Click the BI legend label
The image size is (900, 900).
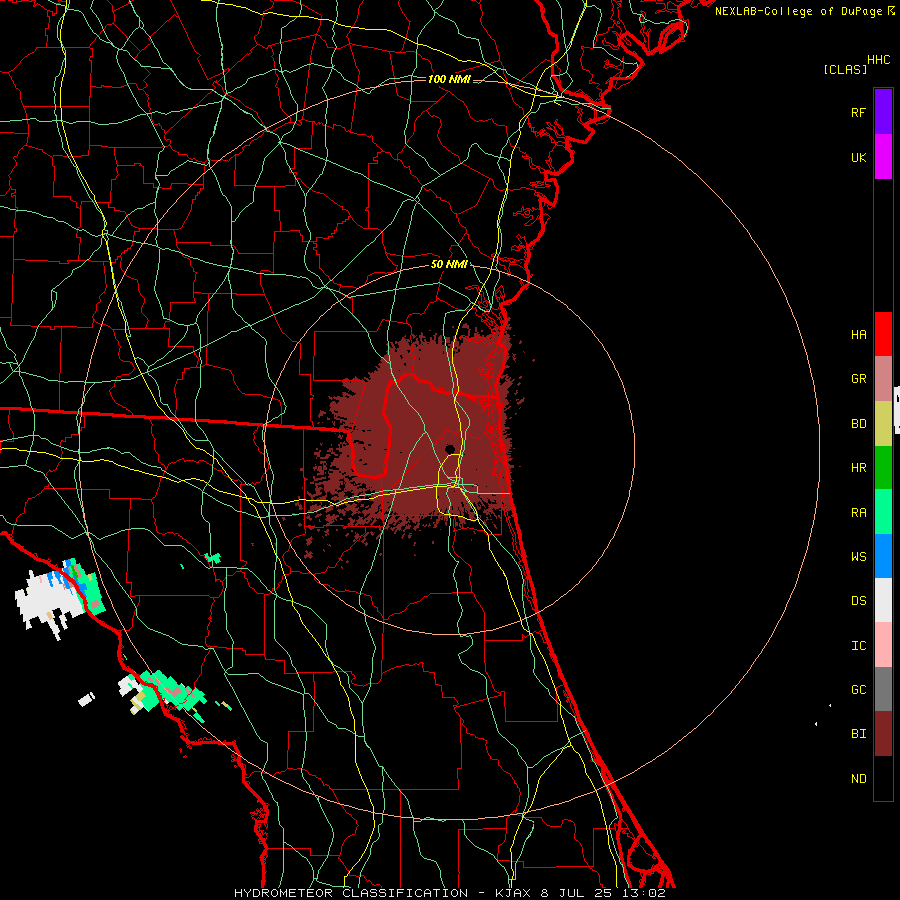(859, 734)
